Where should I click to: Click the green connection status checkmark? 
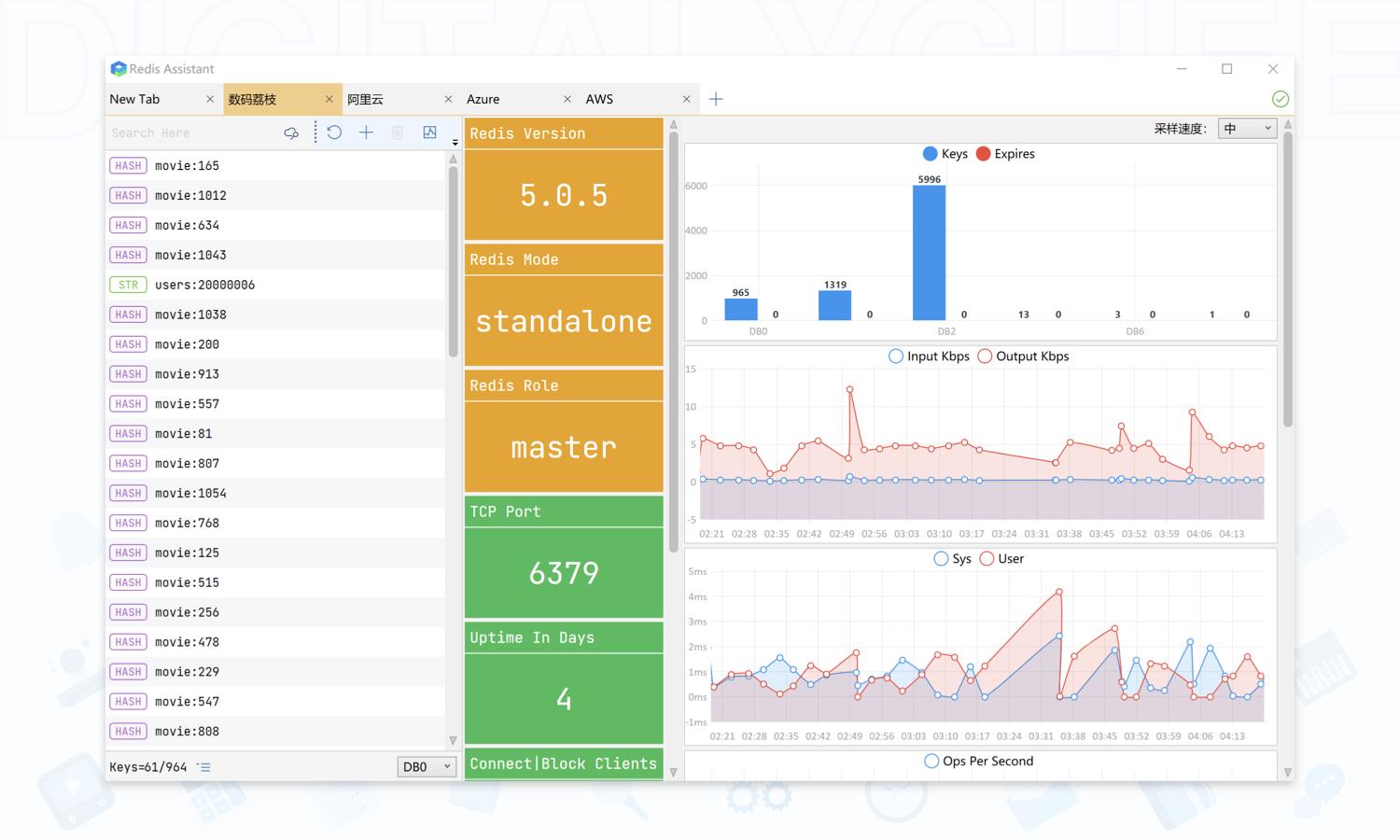(1281, 99)
